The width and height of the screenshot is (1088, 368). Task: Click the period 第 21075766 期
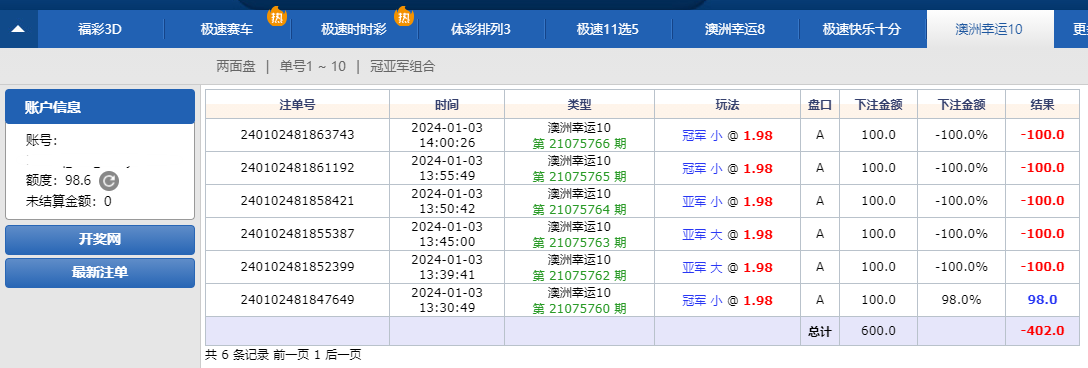click(579, 143)
